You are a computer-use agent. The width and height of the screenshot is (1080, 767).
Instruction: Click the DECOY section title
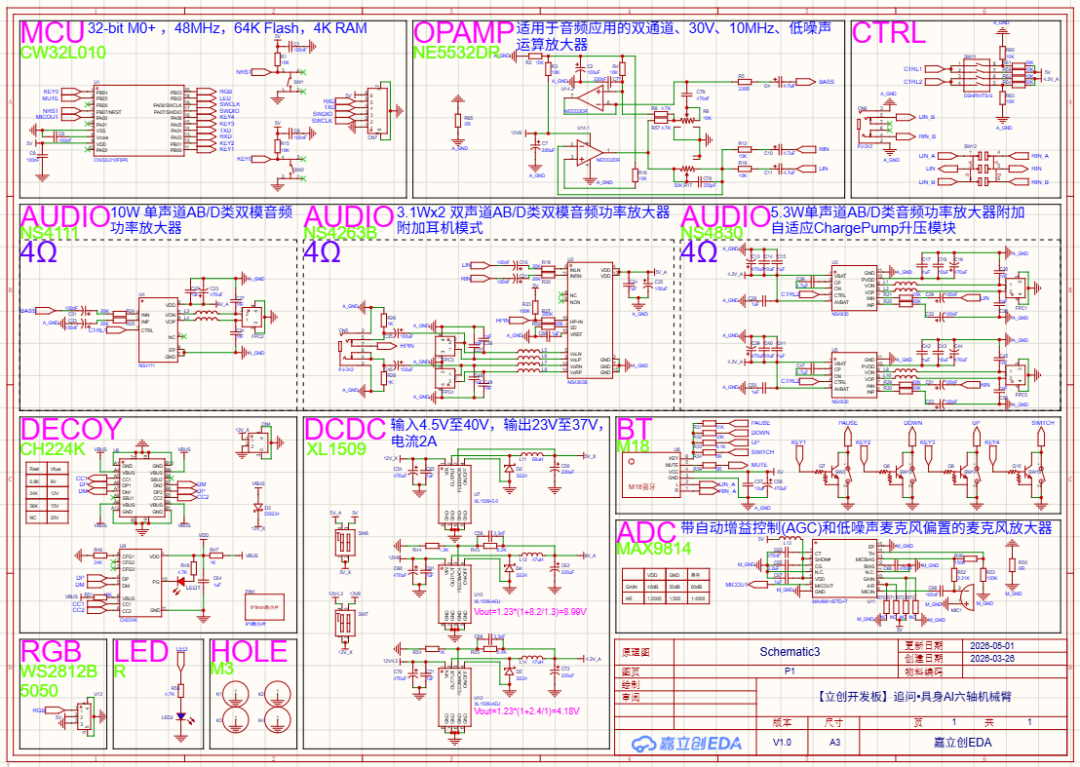pyautogui.click(x=72, y=430)
